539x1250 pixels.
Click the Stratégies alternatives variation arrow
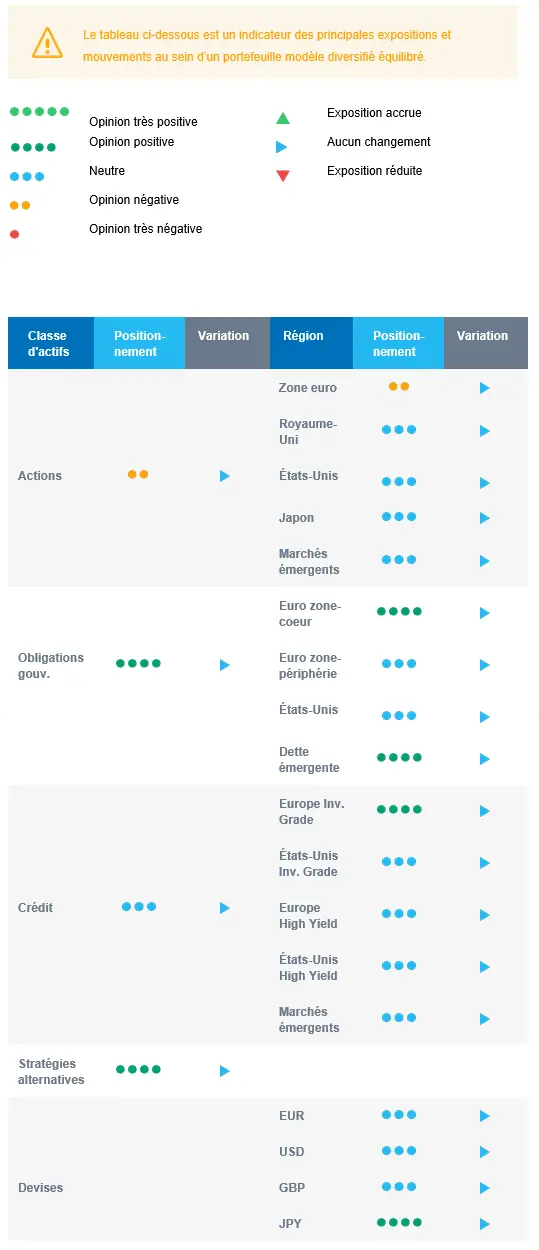(x=225, y=1071)
